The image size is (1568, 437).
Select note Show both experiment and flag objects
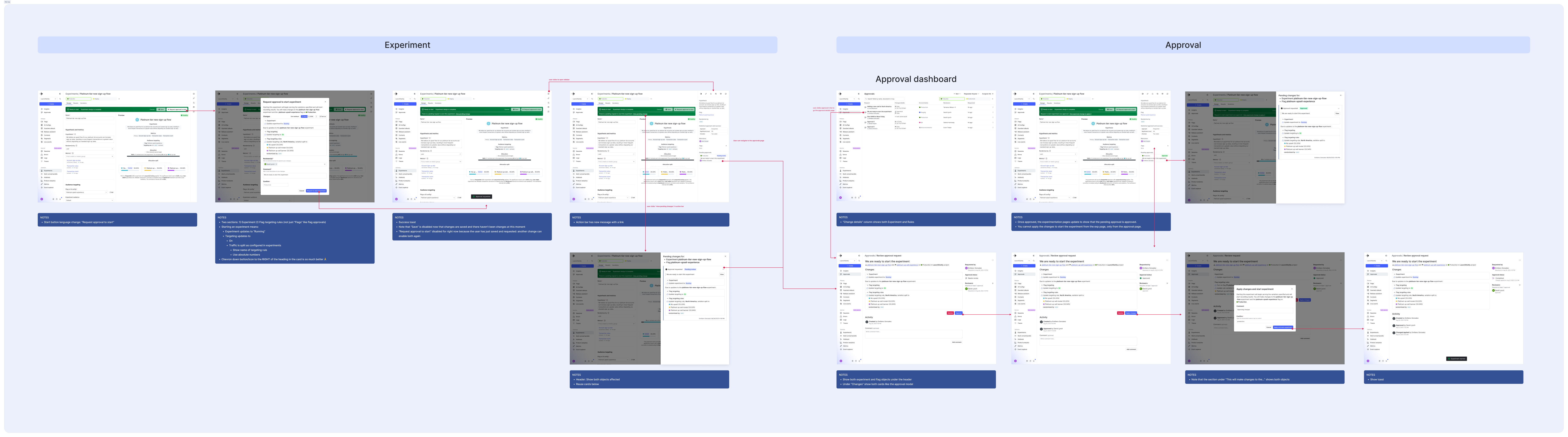916,379
